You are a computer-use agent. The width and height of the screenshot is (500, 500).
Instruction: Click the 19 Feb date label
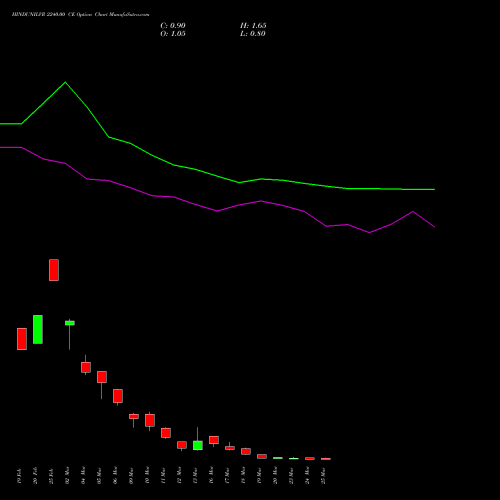(x=19, y=476)
